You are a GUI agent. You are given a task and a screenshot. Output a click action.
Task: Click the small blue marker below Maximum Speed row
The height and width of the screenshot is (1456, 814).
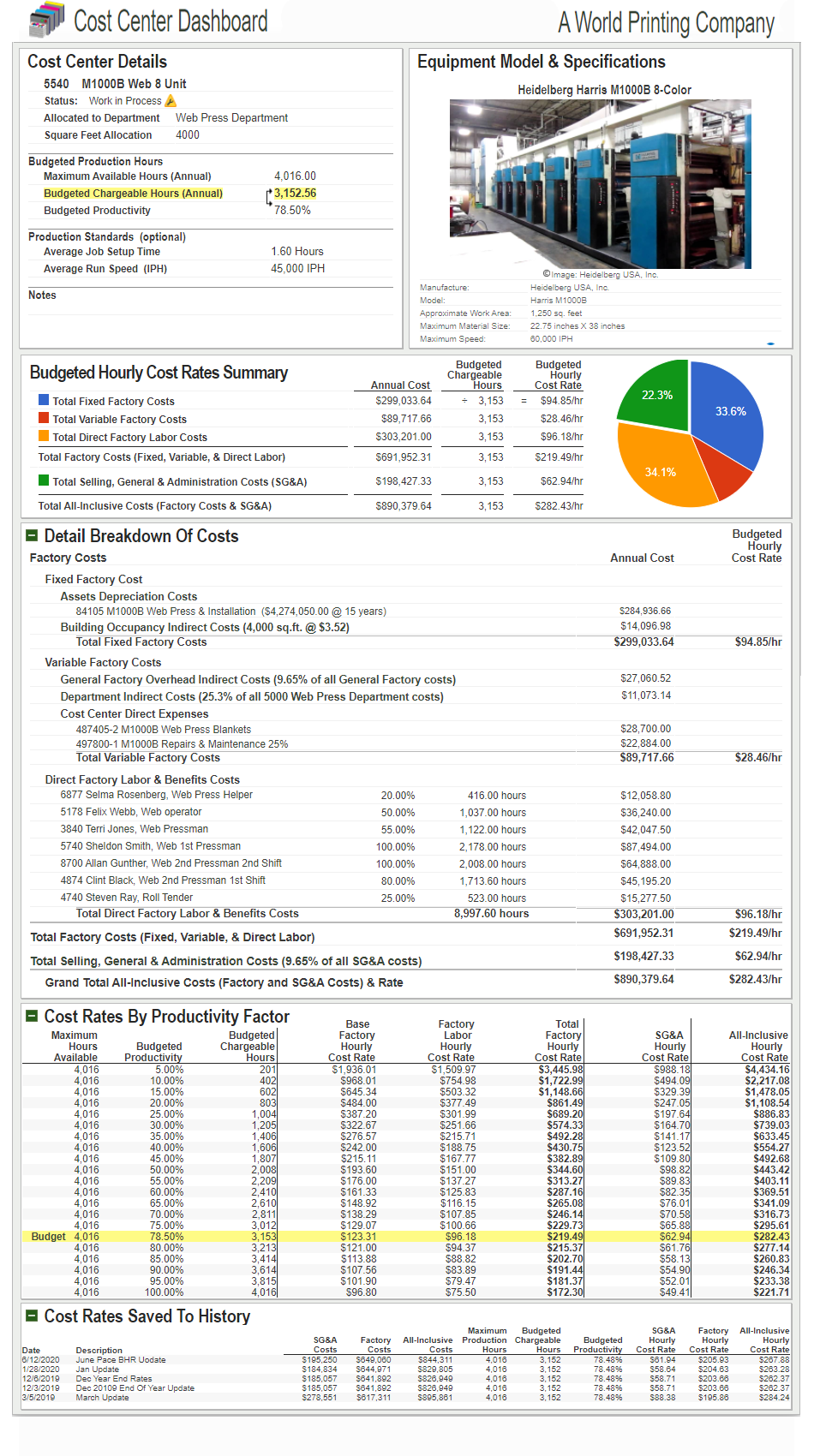pos(770,343)
